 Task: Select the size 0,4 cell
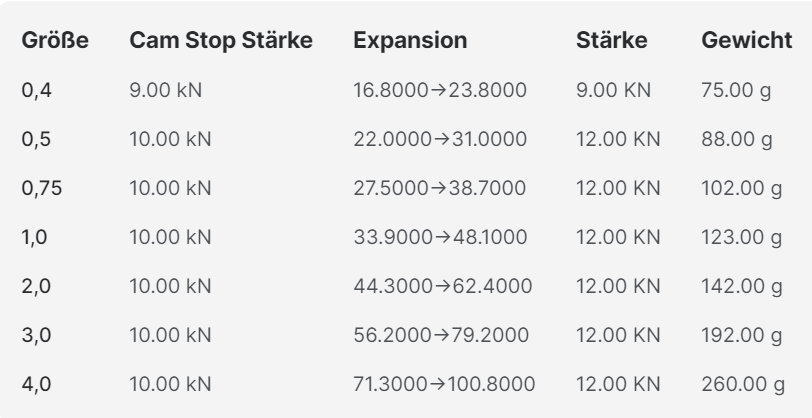click(x=37, y=89)
